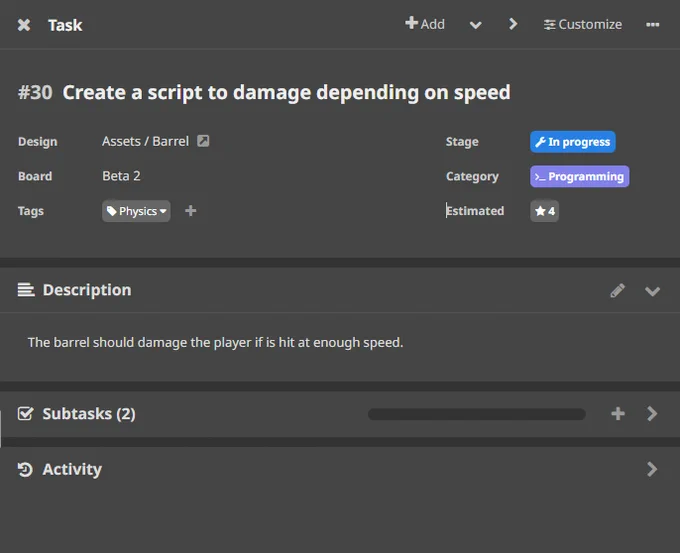Edit description with the pencil icon
Viewport: 680px width, 553px height.
(x=618, y=291)
